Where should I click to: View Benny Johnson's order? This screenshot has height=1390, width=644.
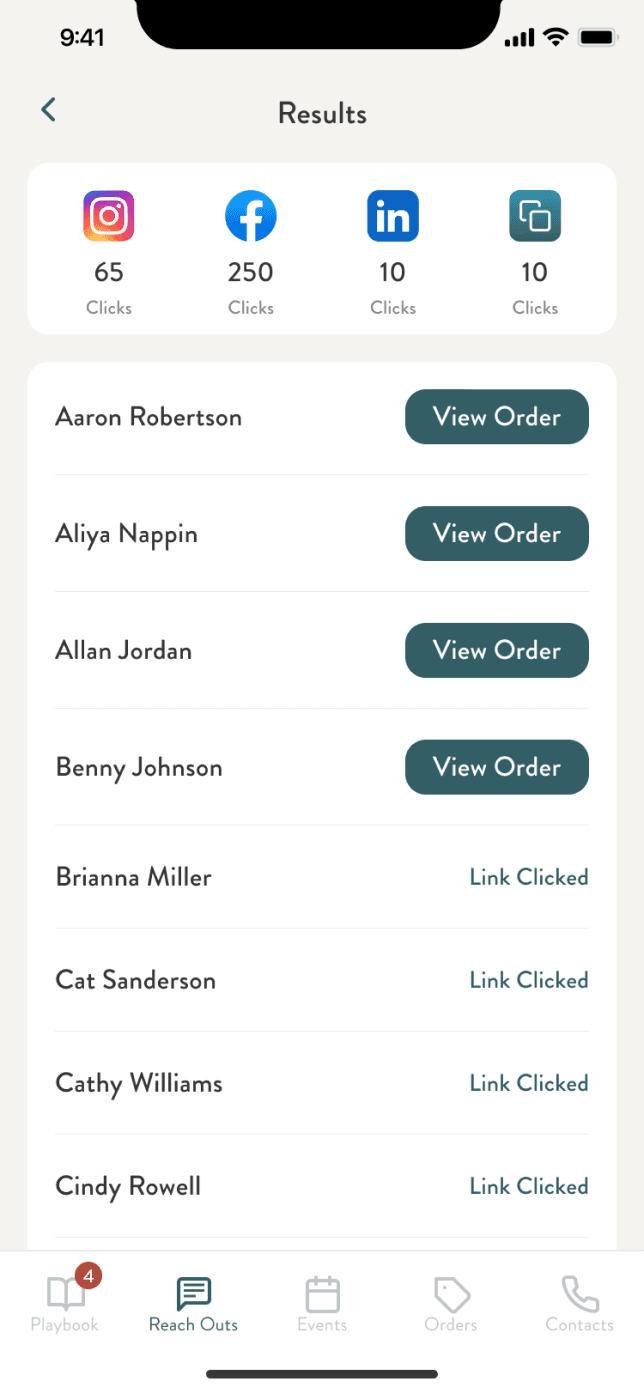click(x=496, y=767)
